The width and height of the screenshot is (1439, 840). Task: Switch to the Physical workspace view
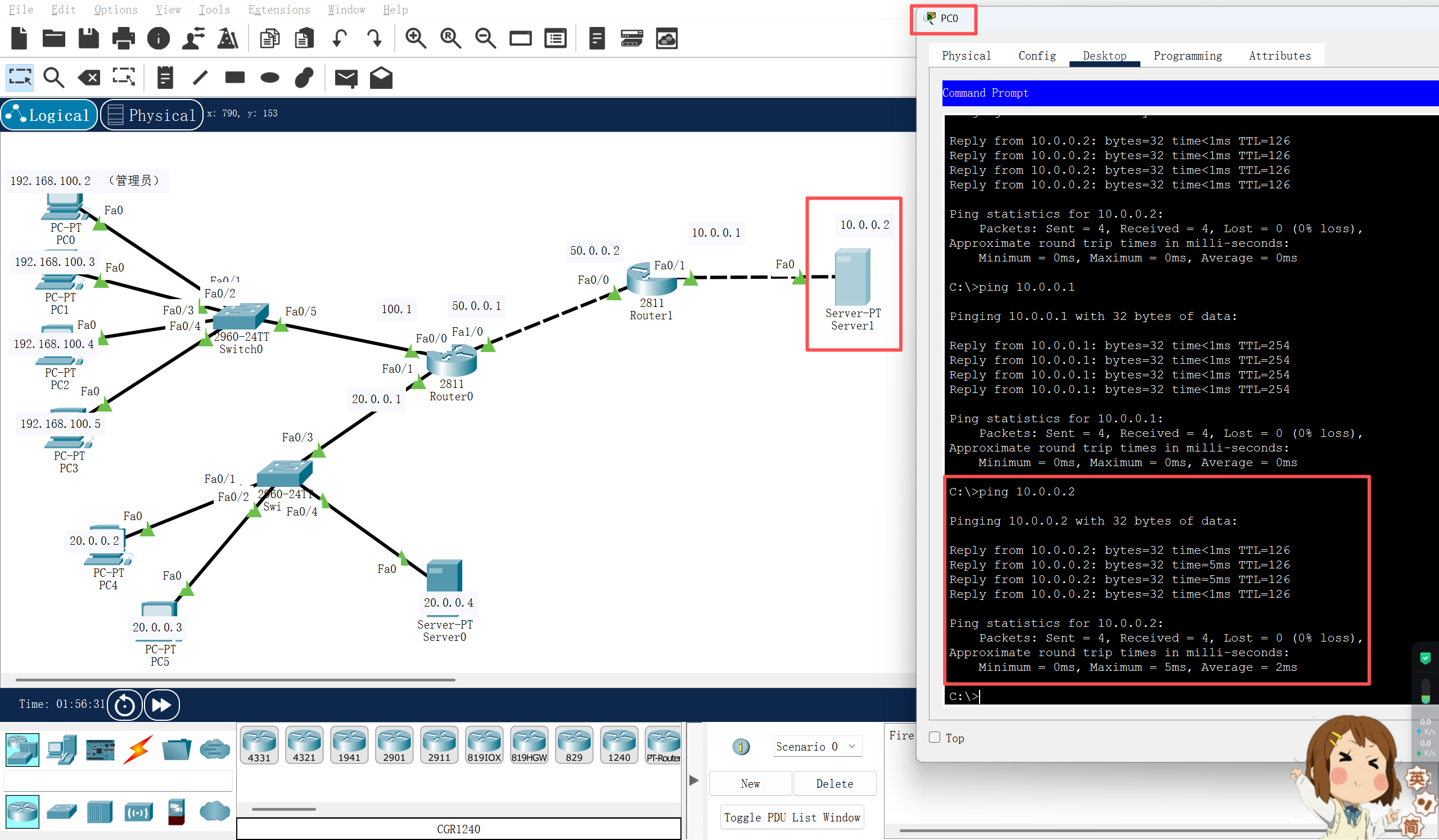coord(152,115)
